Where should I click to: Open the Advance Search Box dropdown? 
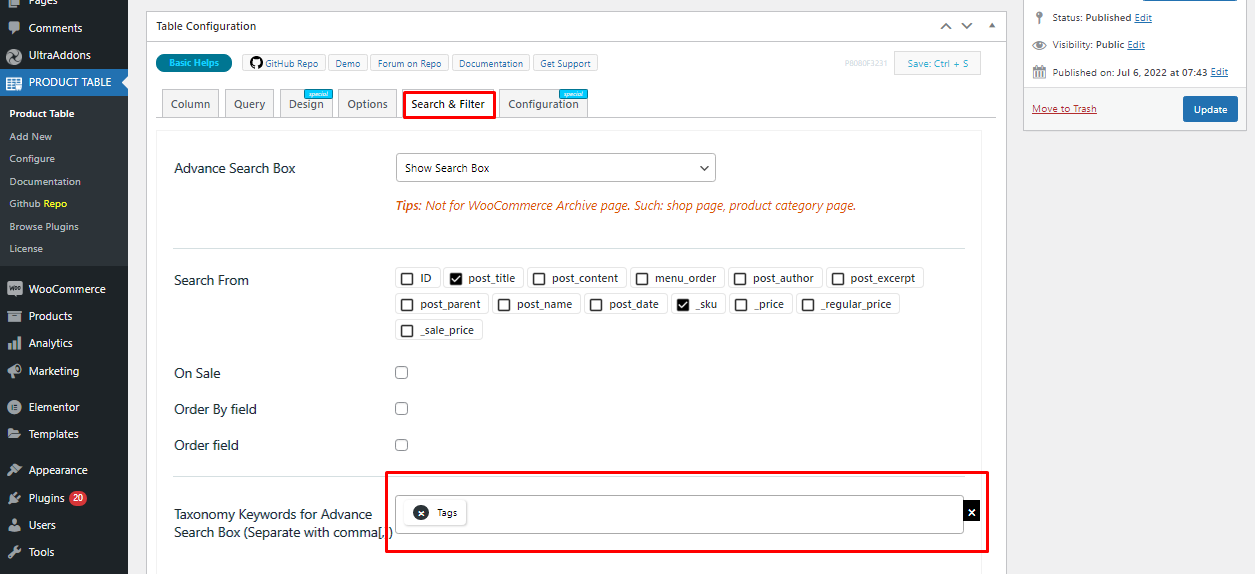556,168
